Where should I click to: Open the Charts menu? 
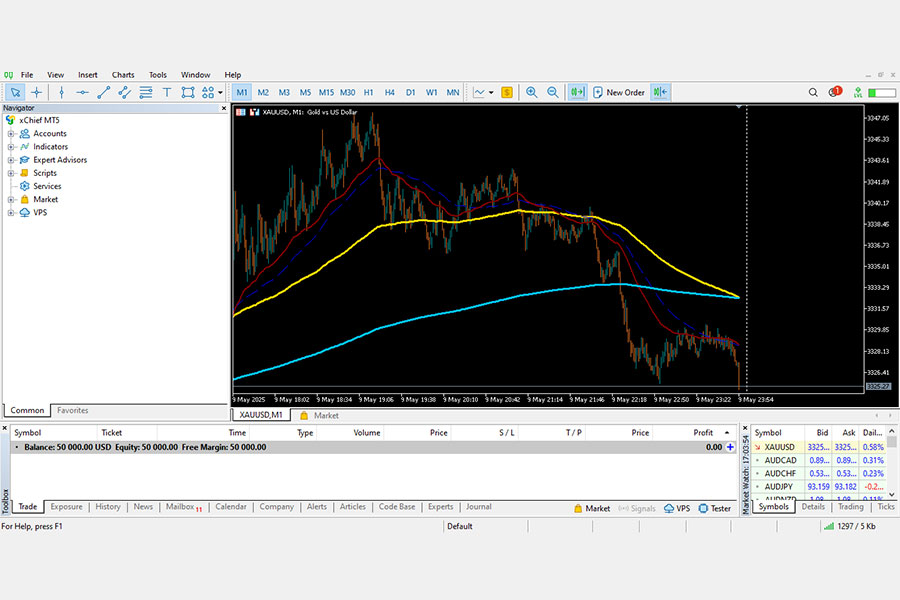(x=123, y=75)
